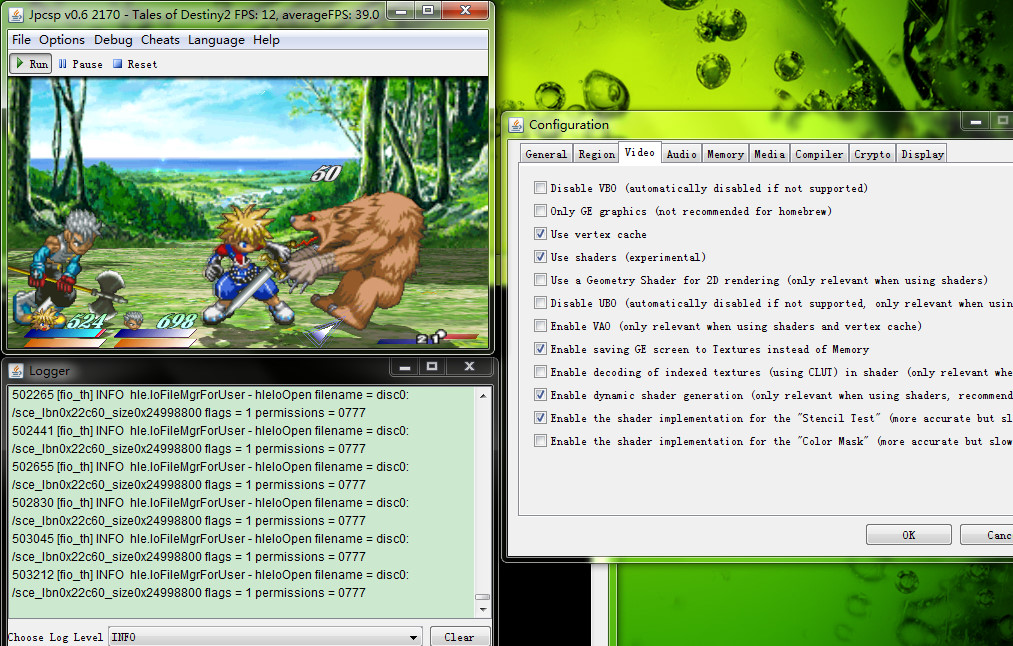Click OK in Configuration dialog
This screenshot has height=646, width=1013.
908,535
